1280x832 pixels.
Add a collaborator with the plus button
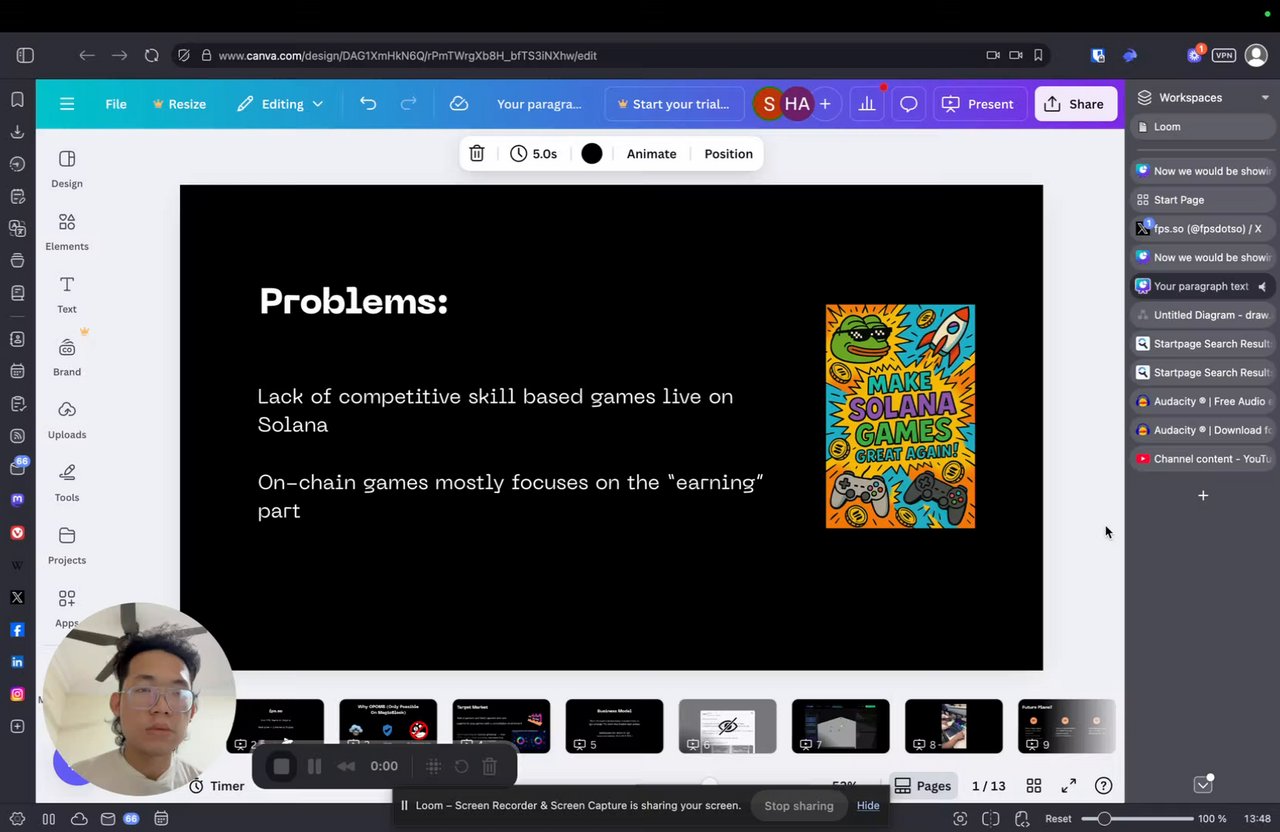[825, 104]
